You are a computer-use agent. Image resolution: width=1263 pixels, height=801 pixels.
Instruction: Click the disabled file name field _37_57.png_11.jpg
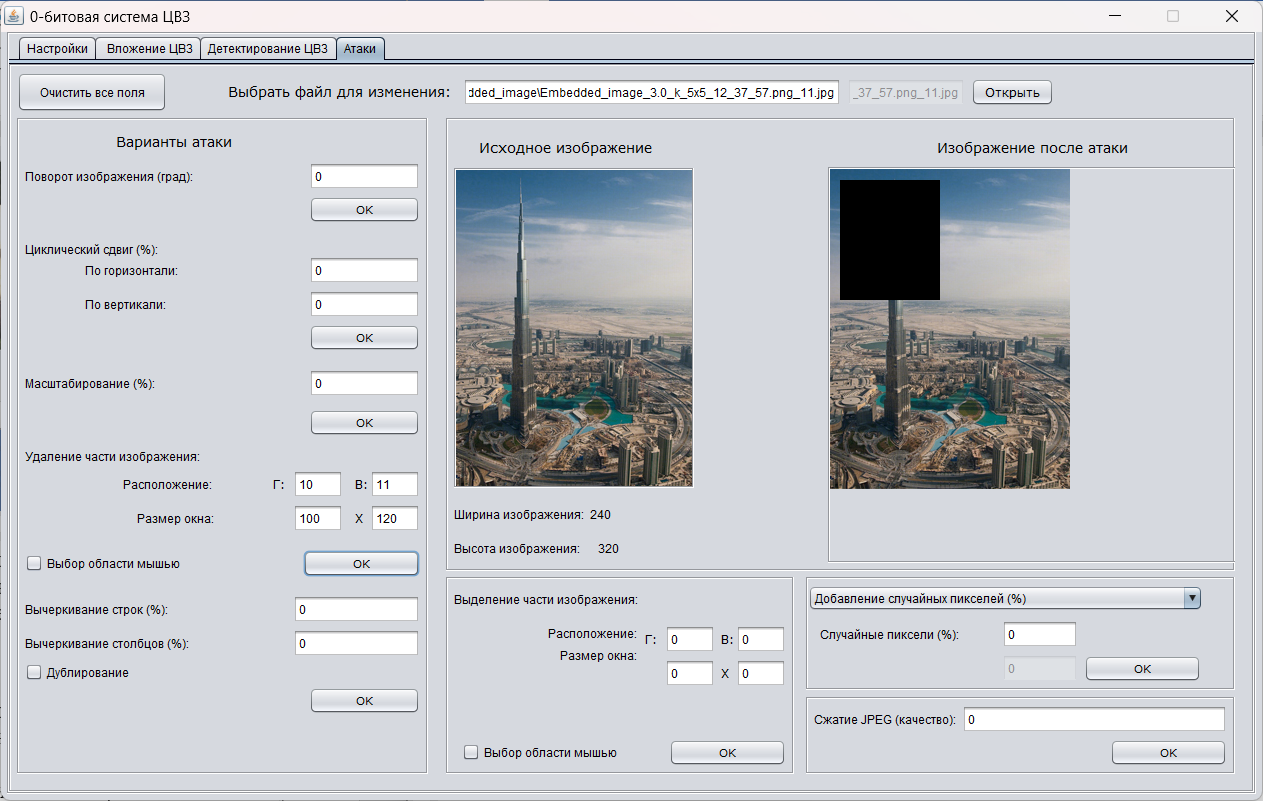906,92
